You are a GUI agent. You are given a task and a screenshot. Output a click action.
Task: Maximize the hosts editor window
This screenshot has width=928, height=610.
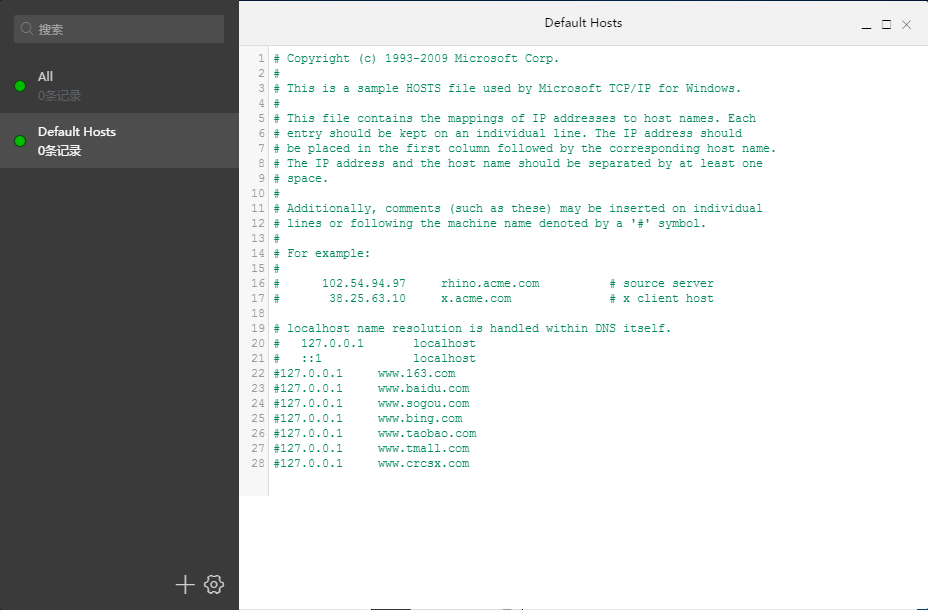click(887, 24)
